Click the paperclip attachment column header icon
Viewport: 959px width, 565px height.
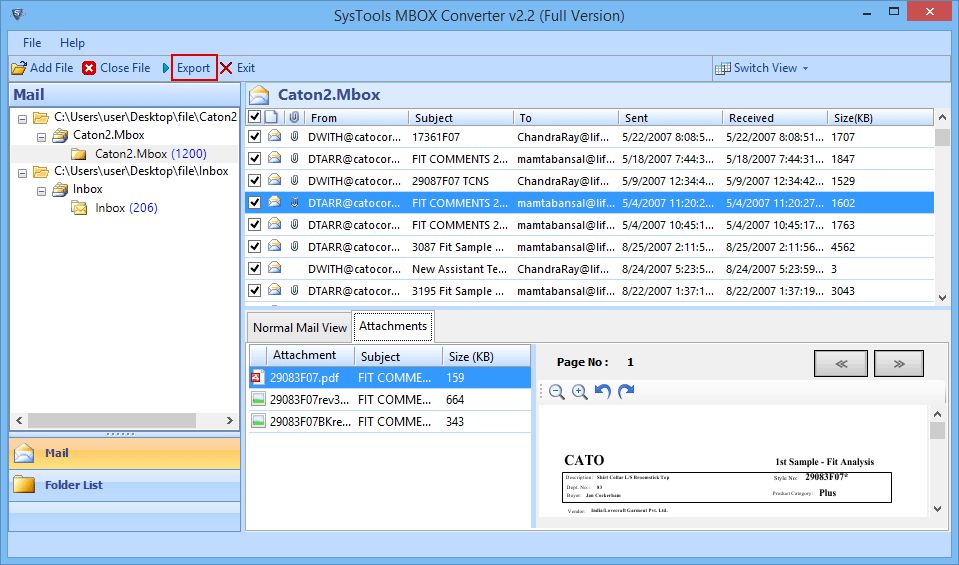coord(294,117)
